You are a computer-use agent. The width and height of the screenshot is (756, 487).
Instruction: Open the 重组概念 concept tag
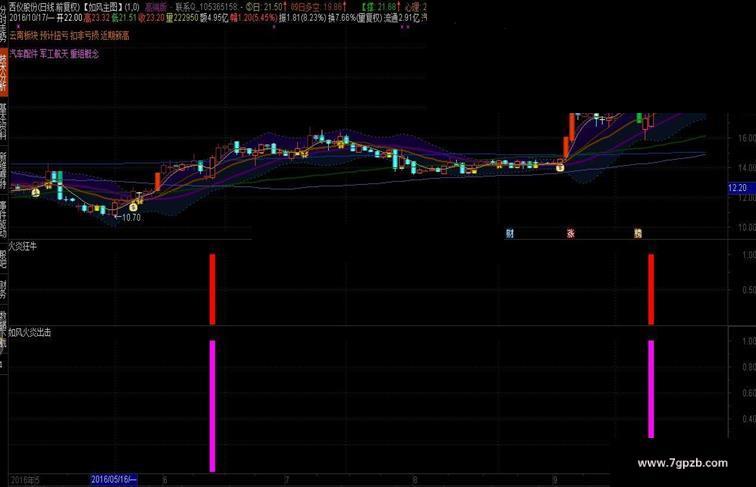(x=84, y=54)
